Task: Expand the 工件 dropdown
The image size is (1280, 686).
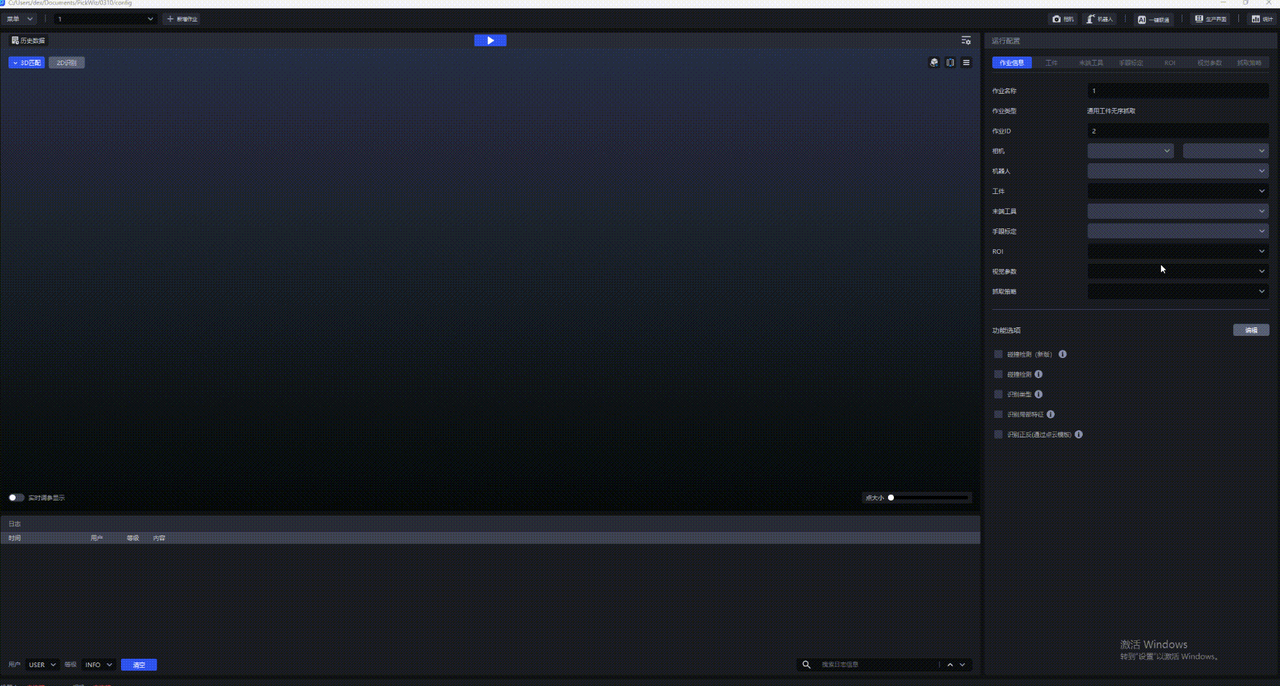Action: point(1177,191)
